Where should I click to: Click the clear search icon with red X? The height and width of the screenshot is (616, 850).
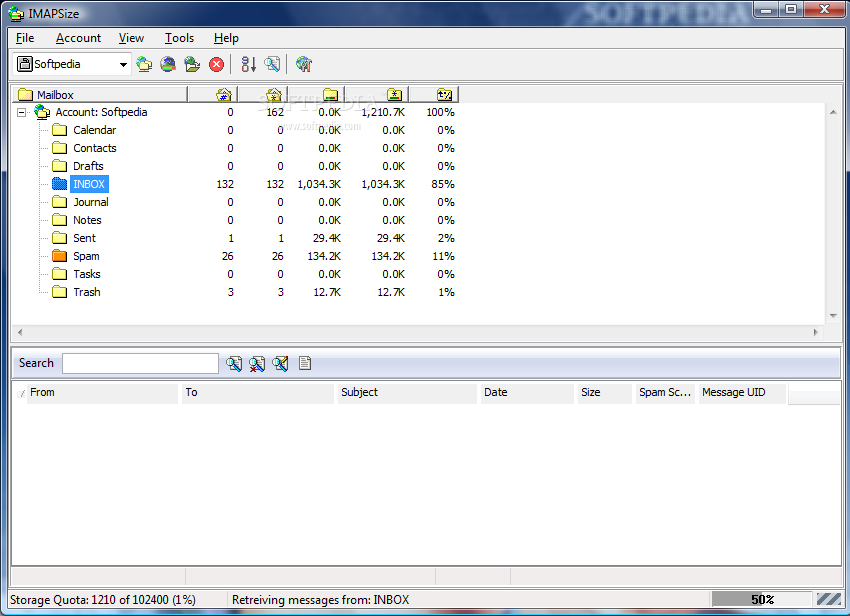coord(257,363)
